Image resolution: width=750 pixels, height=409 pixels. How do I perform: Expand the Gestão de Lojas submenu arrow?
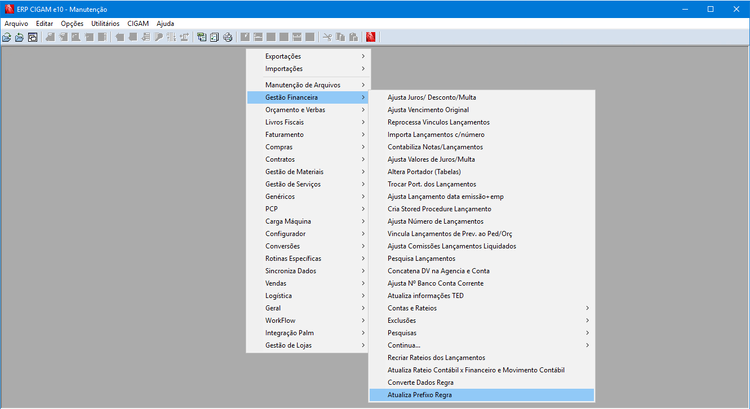[x=363, y=345]
